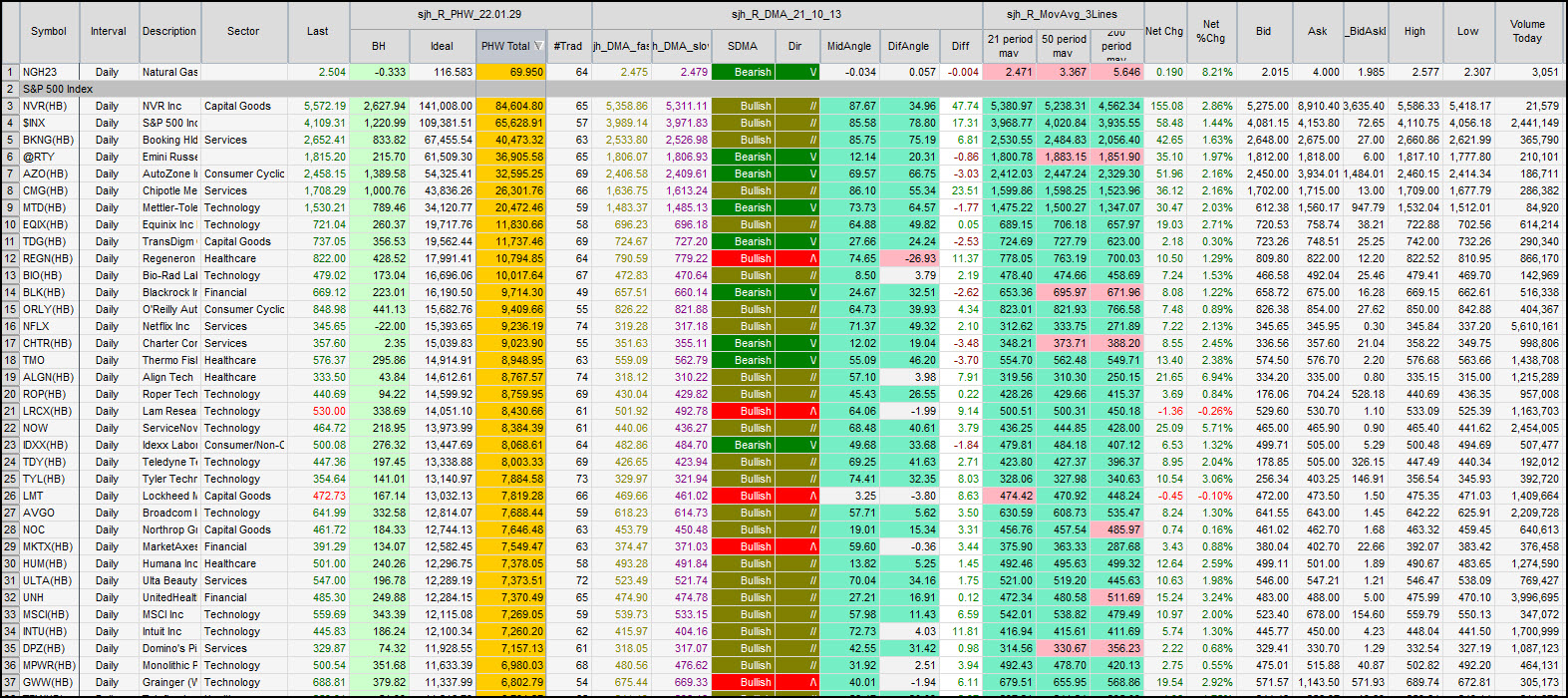This screenshot has height=698, width=1568.
Task: Select the S&P 500 Index group row
Action: (789, 89)
